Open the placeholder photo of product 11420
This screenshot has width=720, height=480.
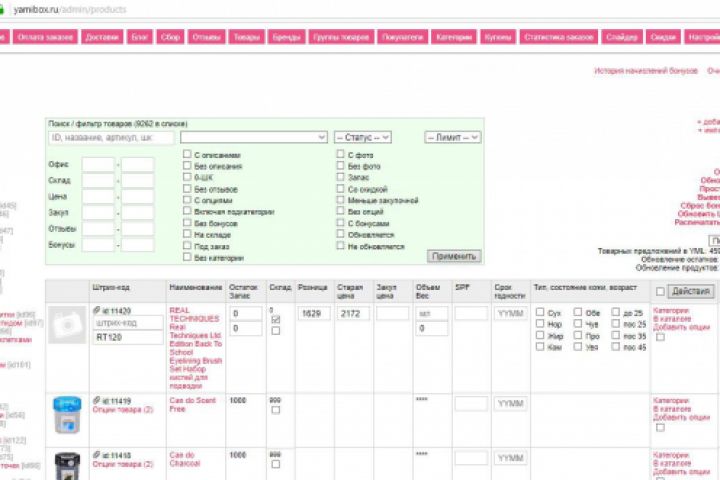[x=67, y=325]
